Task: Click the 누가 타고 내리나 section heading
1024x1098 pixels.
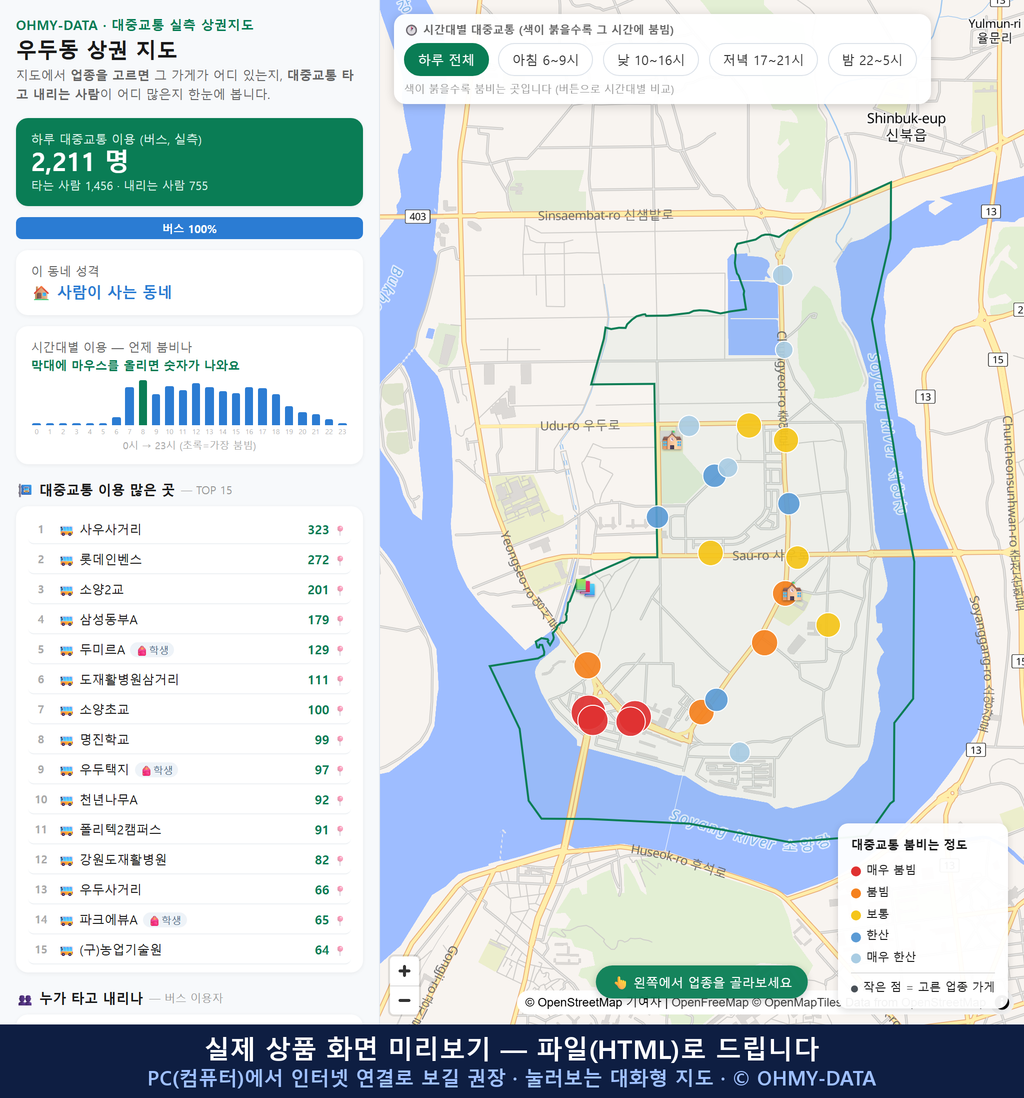Action: (x=91, y=998)
